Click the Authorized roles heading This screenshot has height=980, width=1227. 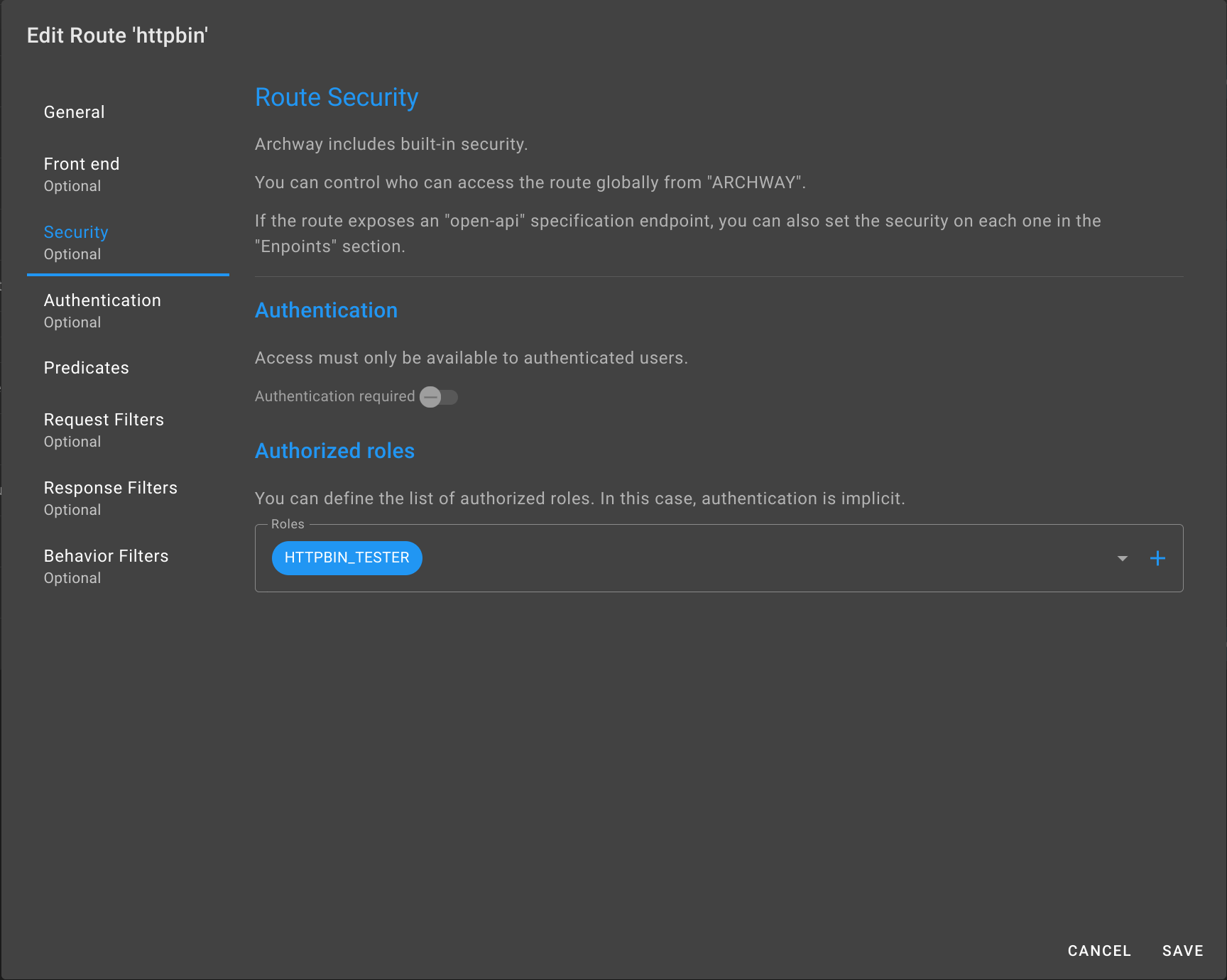coord(334,451)
